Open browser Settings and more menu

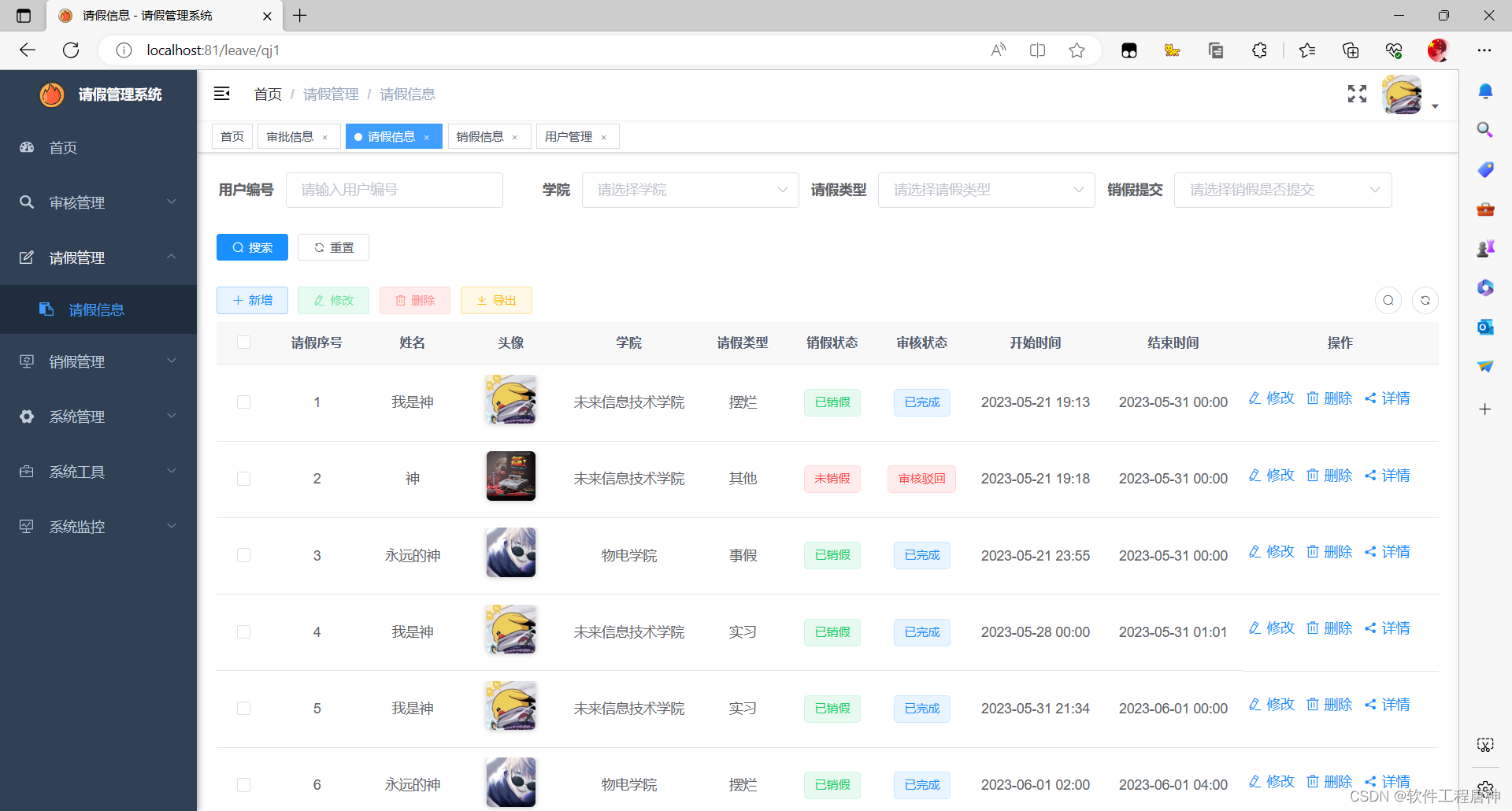(1484, 50)
